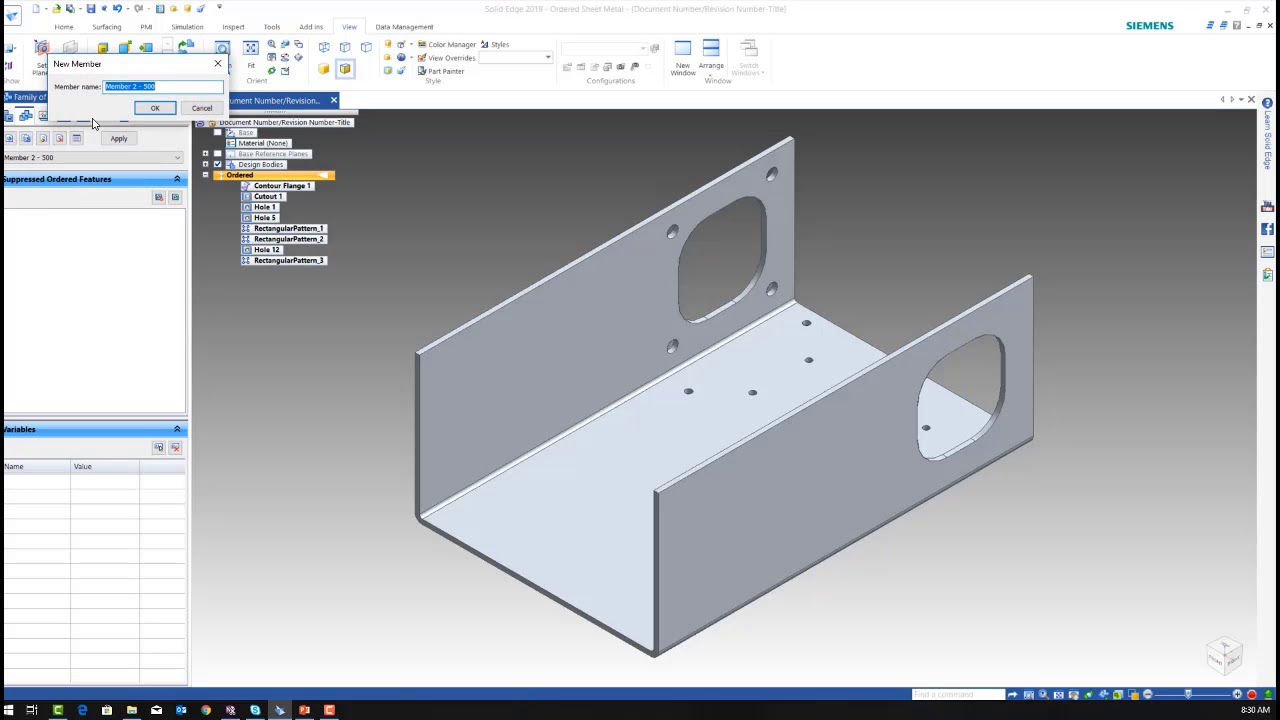Select the Ordered tree header
The image size is (1280, 720).
coord(274,176)
